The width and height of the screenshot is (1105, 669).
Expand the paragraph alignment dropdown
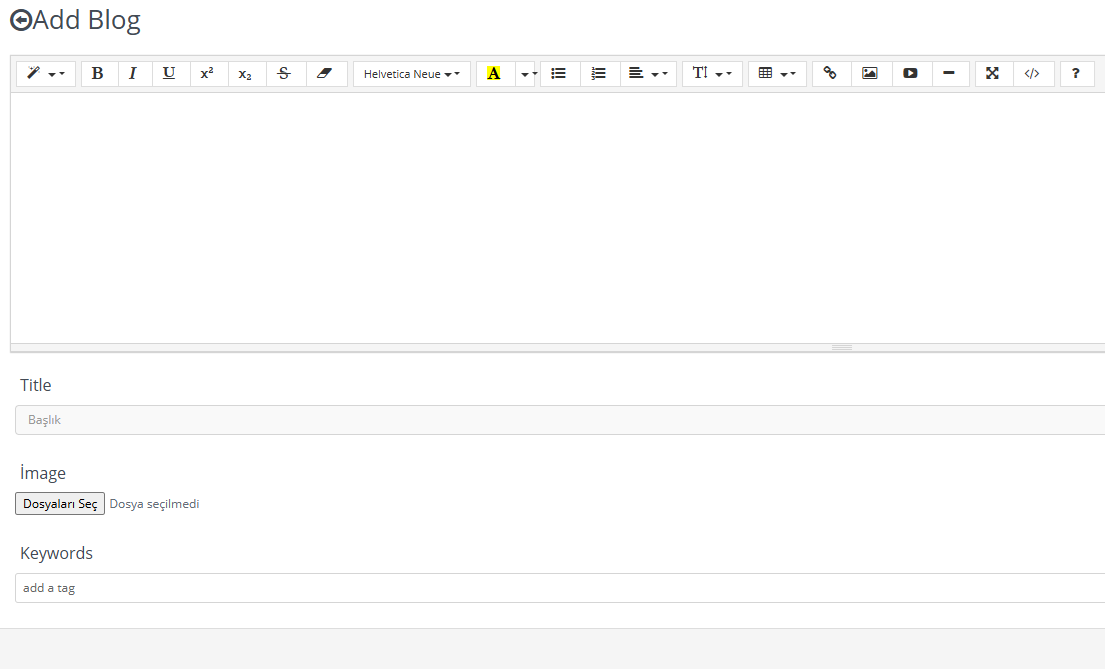pos(648,74)
